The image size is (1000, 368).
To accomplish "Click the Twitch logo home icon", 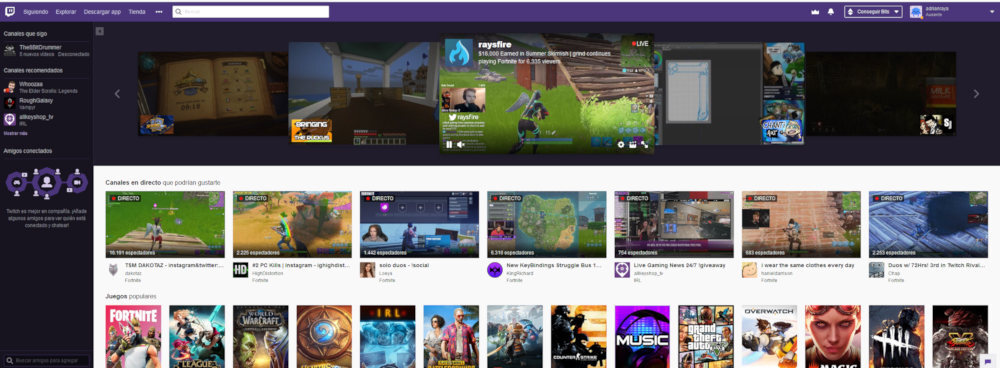I will point(10,11).
